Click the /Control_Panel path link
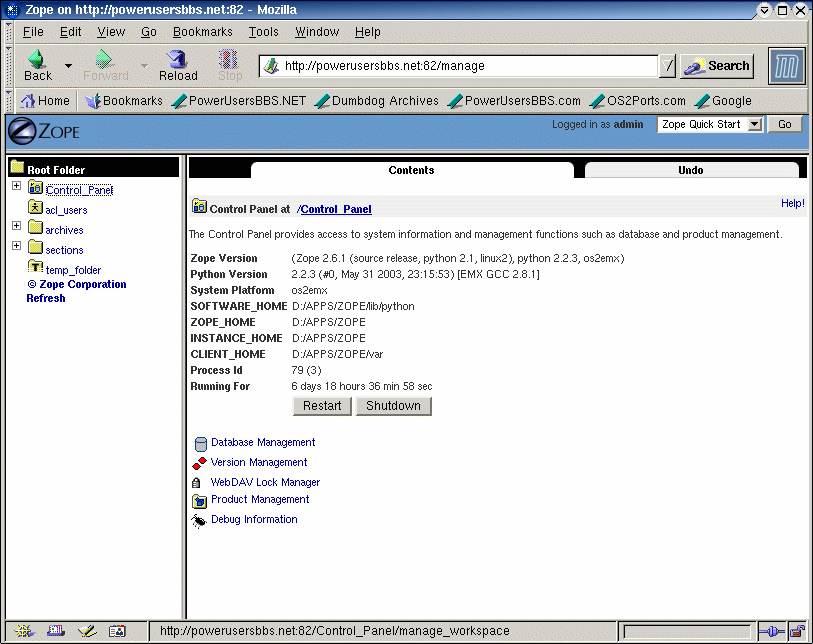The image size is (813, 644). [x=334, y=209]
